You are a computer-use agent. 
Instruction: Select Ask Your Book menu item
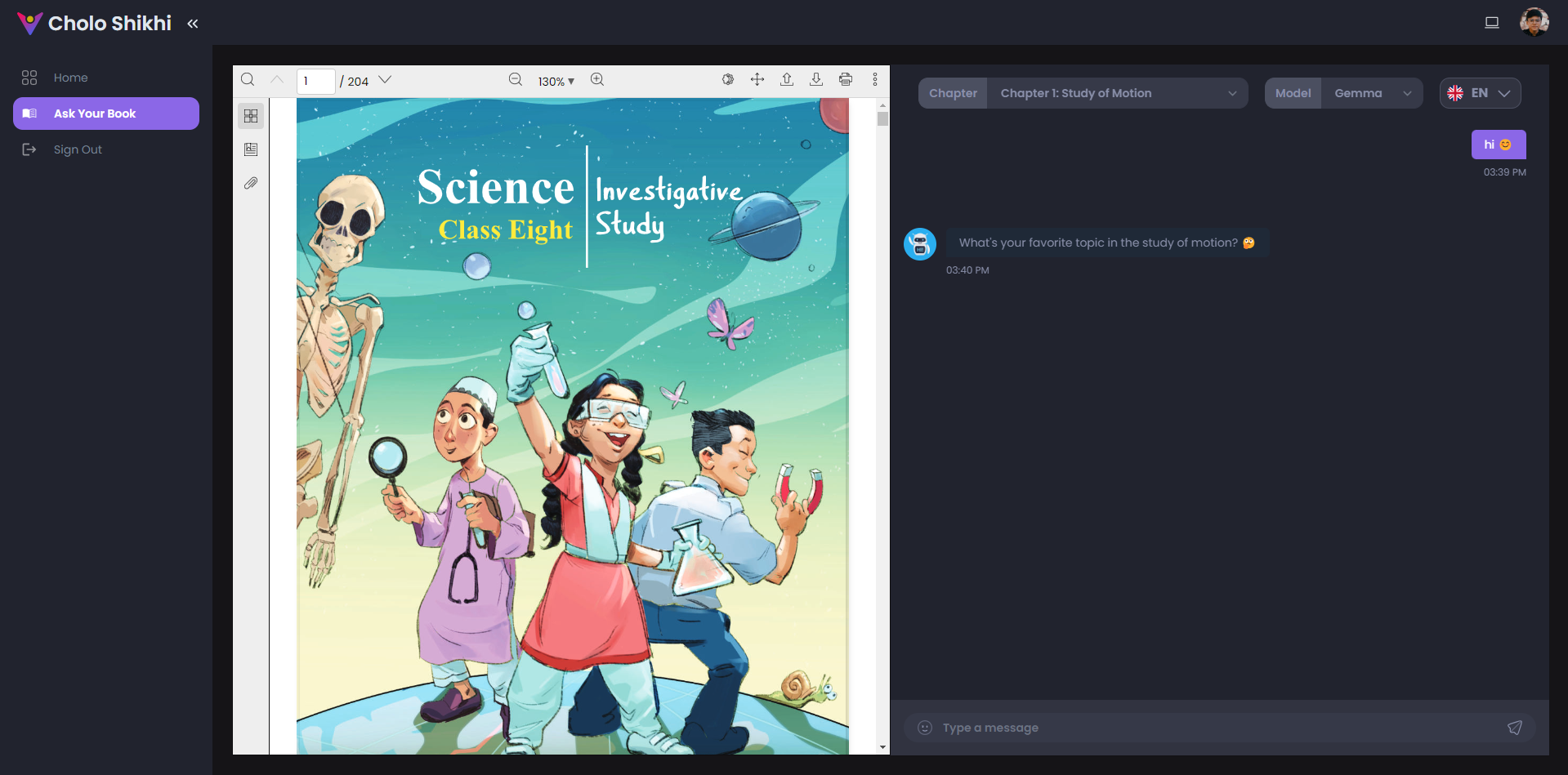click(106, 114)
